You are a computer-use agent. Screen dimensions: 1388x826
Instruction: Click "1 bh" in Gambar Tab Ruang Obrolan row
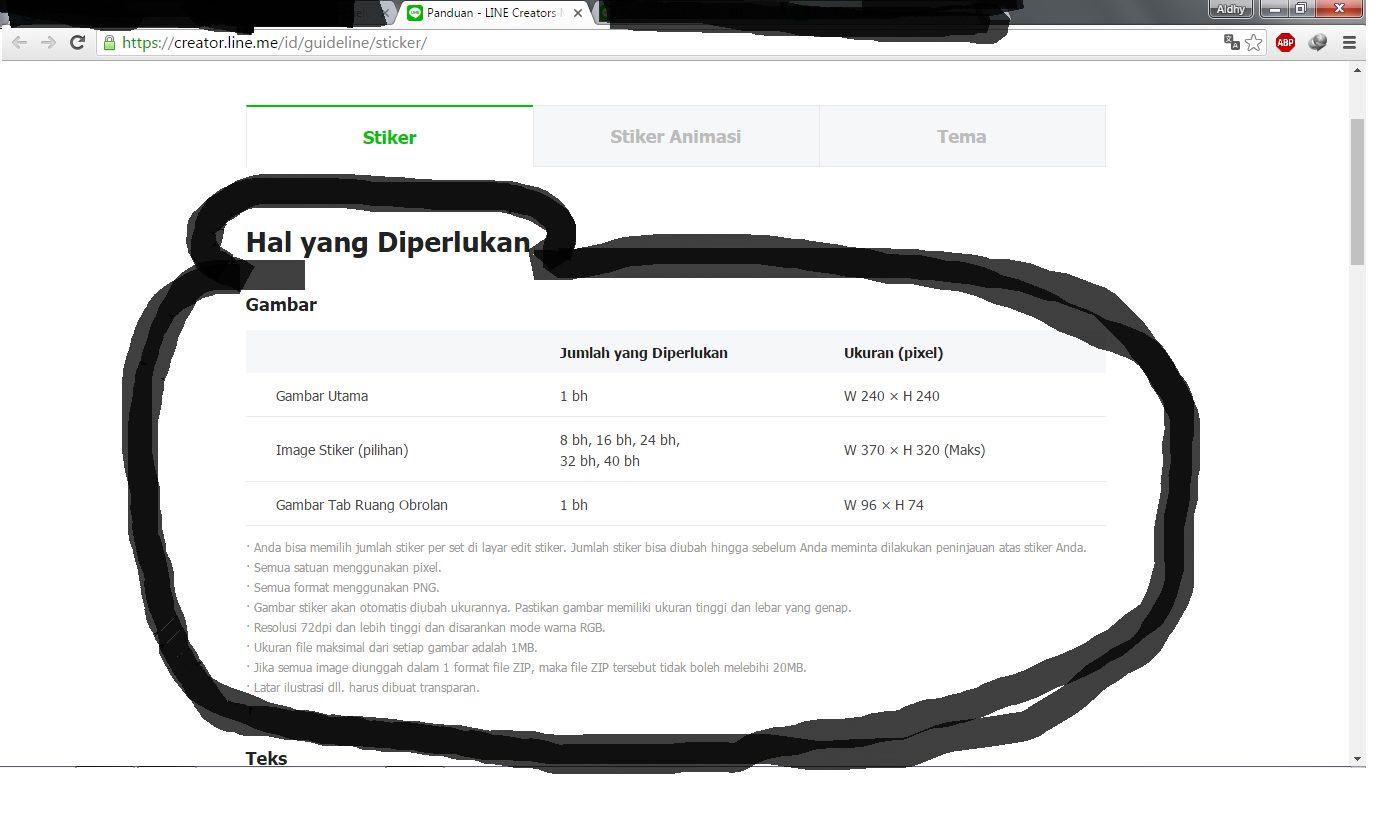tap(574, 505)
